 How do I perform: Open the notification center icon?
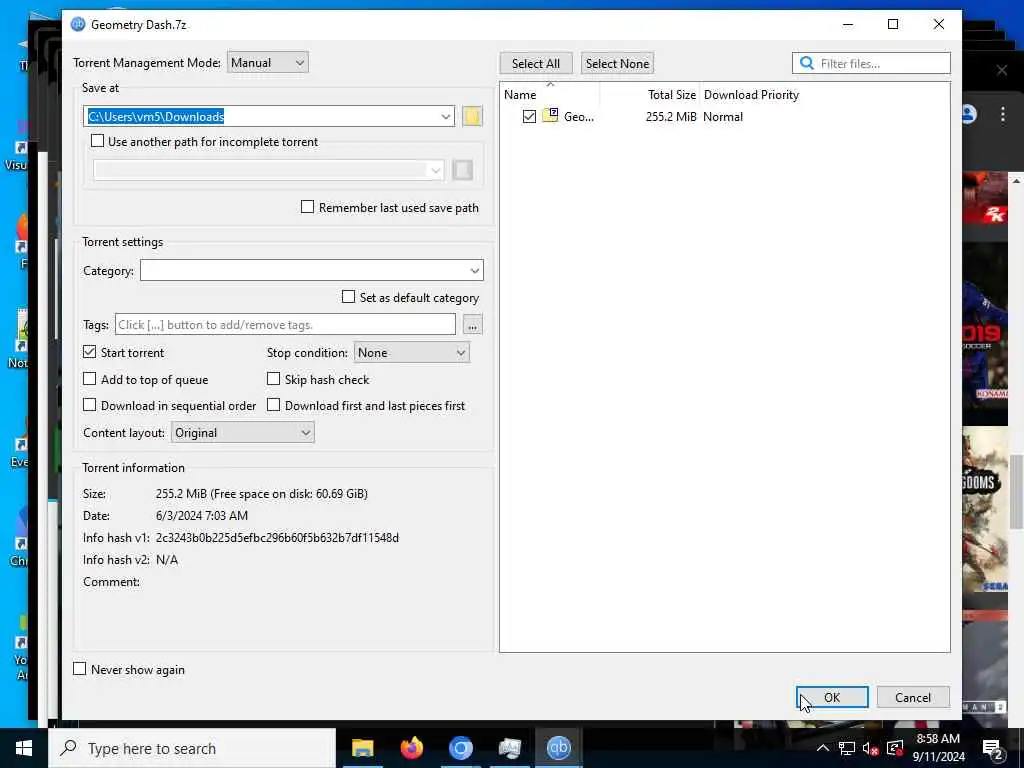click(x=993, y=748)
